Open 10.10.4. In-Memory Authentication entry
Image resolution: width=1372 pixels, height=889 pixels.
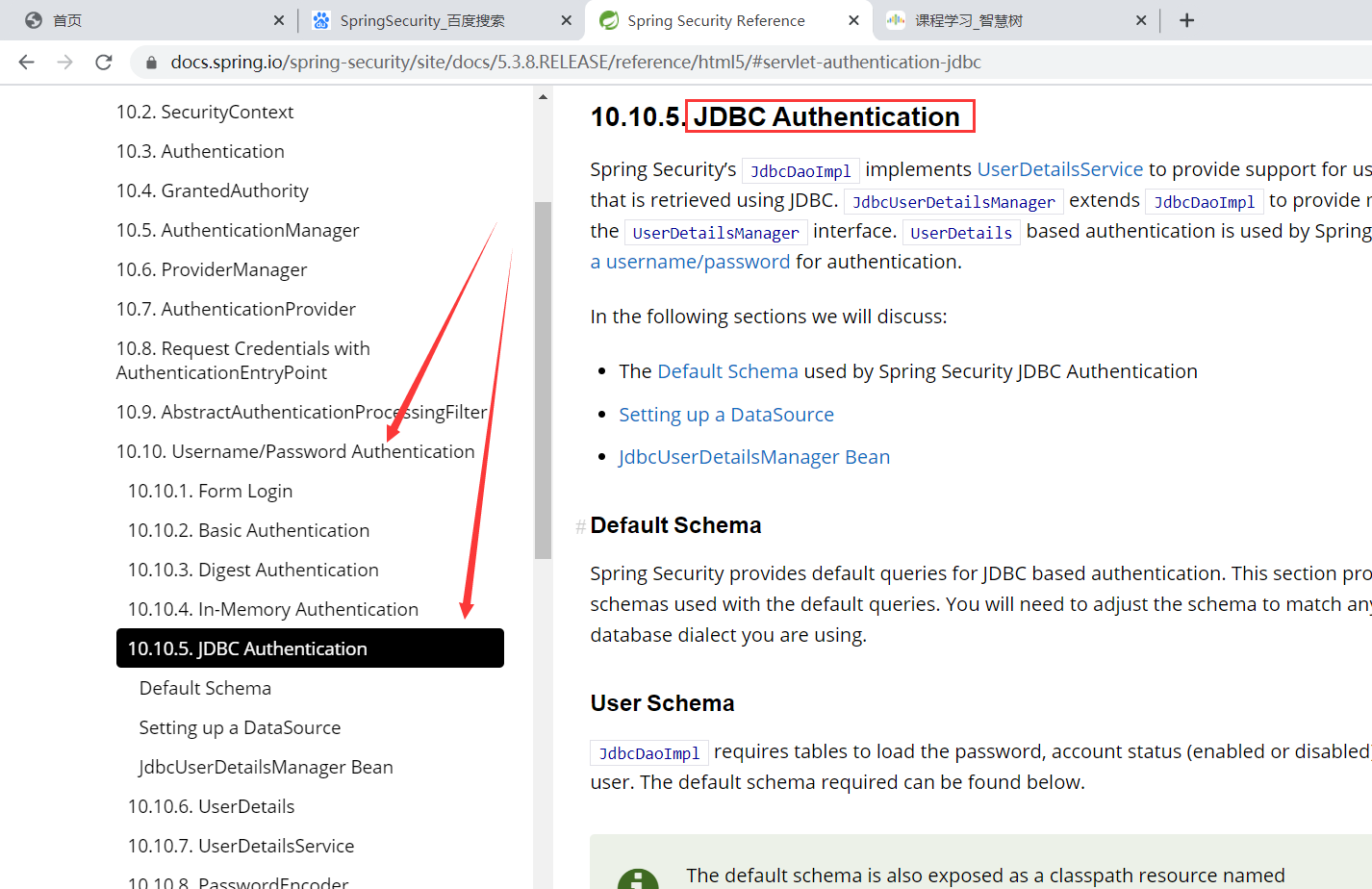coord(273,609)
